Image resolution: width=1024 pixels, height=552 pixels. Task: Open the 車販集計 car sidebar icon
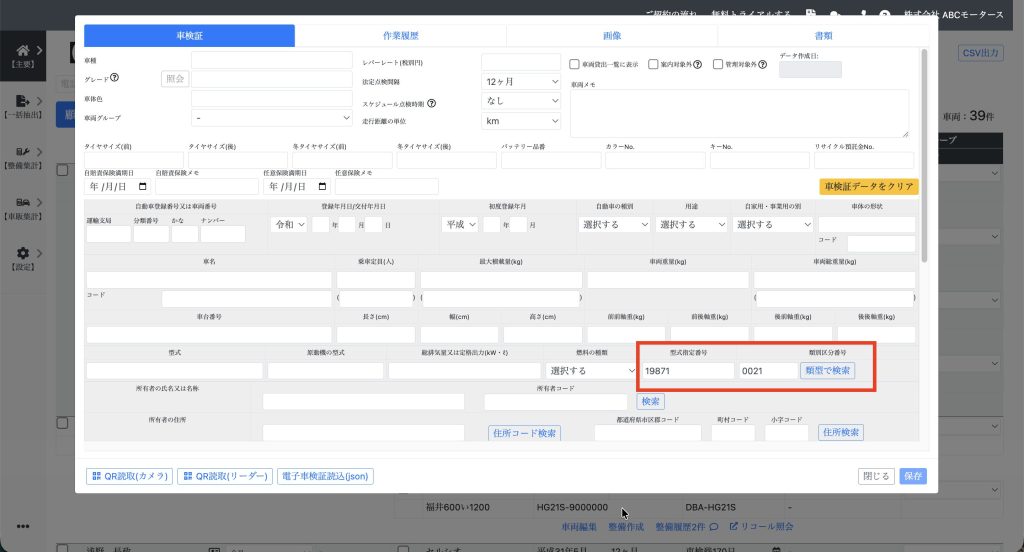click(x=23, y=202)
